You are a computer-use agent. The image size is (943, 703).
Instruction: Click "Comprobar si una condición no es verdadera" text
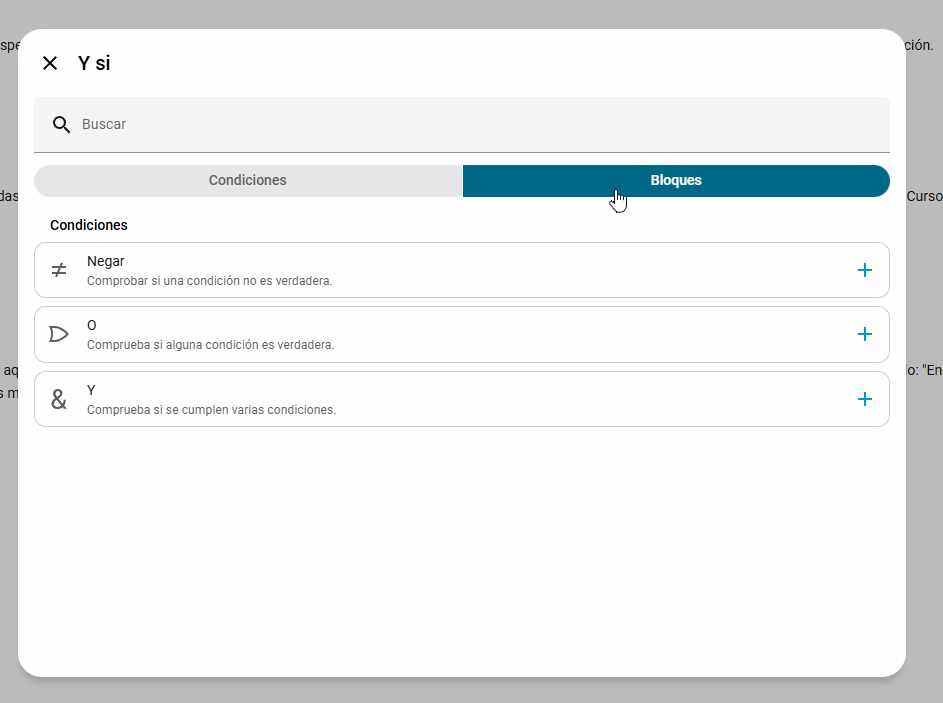pos(209,281)
